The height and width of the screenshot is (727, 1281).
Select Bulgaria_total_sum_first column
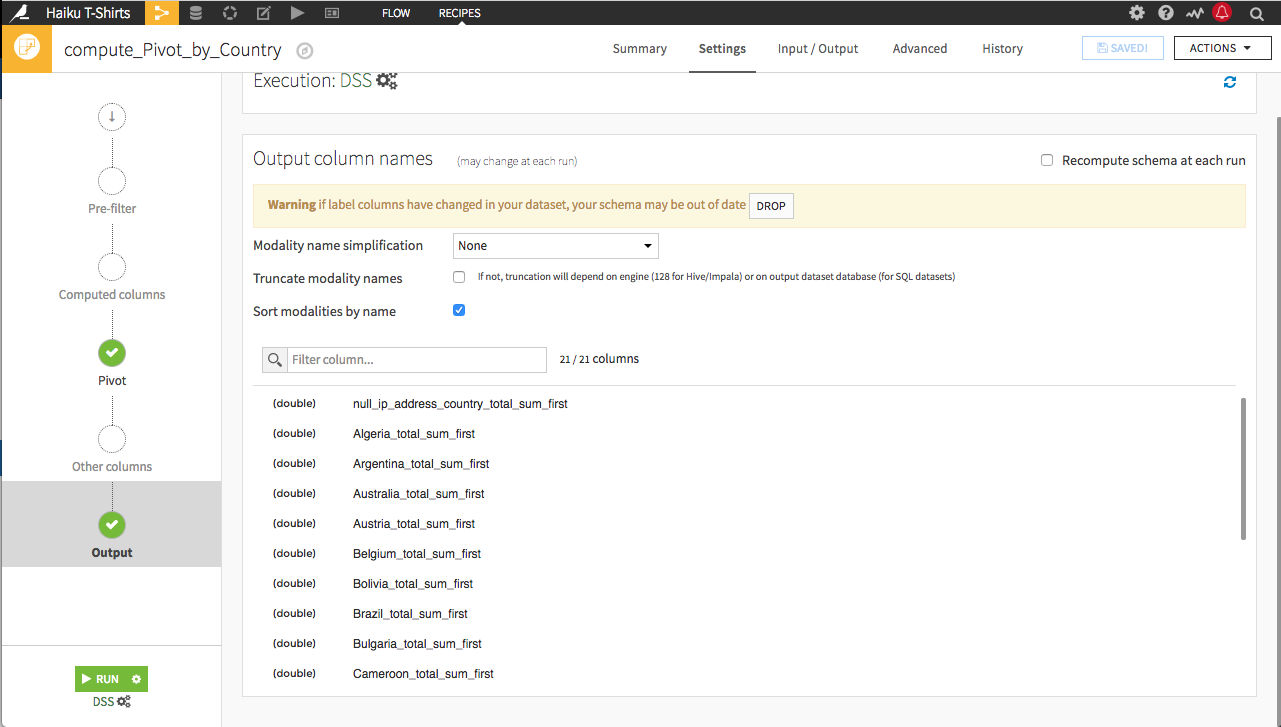coord(417,644)
